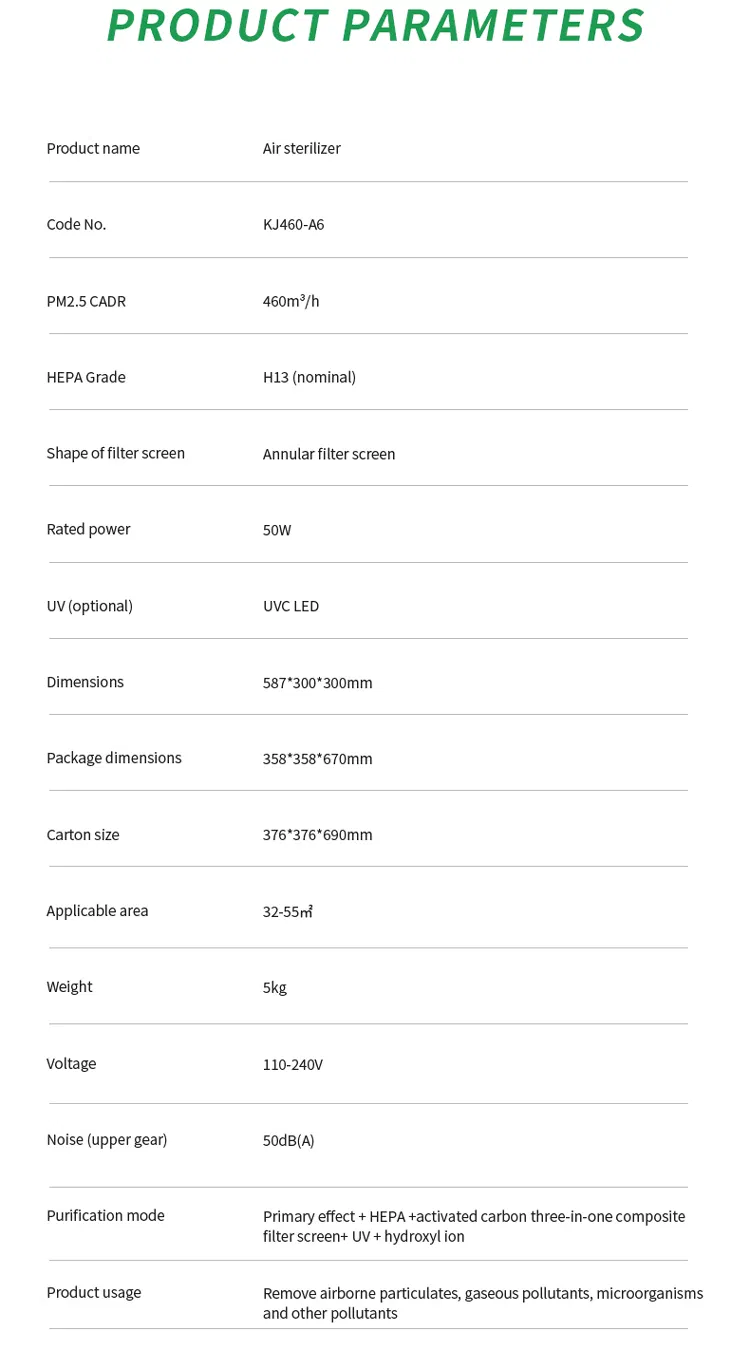Click the H13 (nominal) value
This screenshot has width=750, height=1369.
pos(309,377)
